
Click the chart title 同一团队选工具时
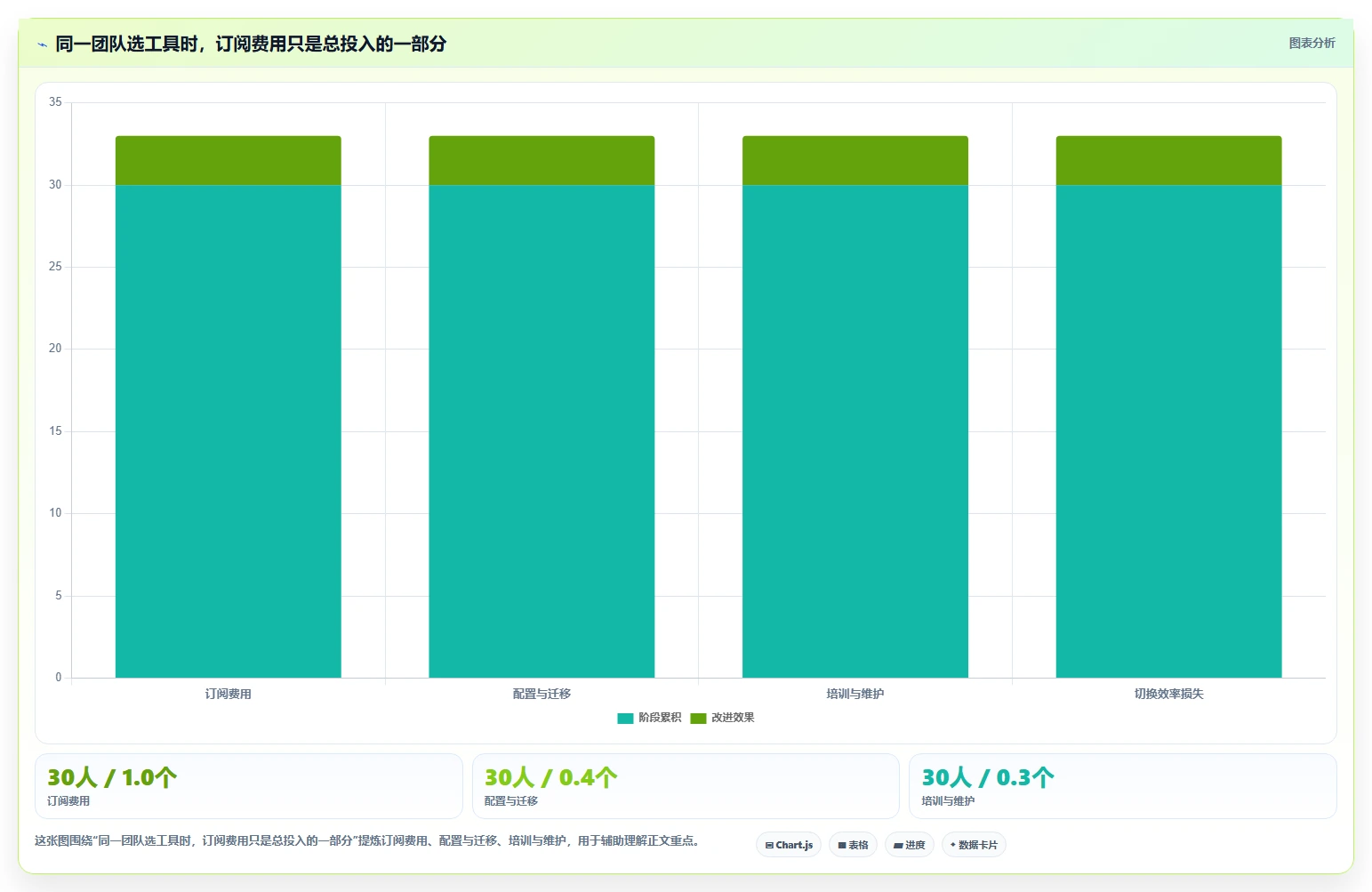(251, 44)
